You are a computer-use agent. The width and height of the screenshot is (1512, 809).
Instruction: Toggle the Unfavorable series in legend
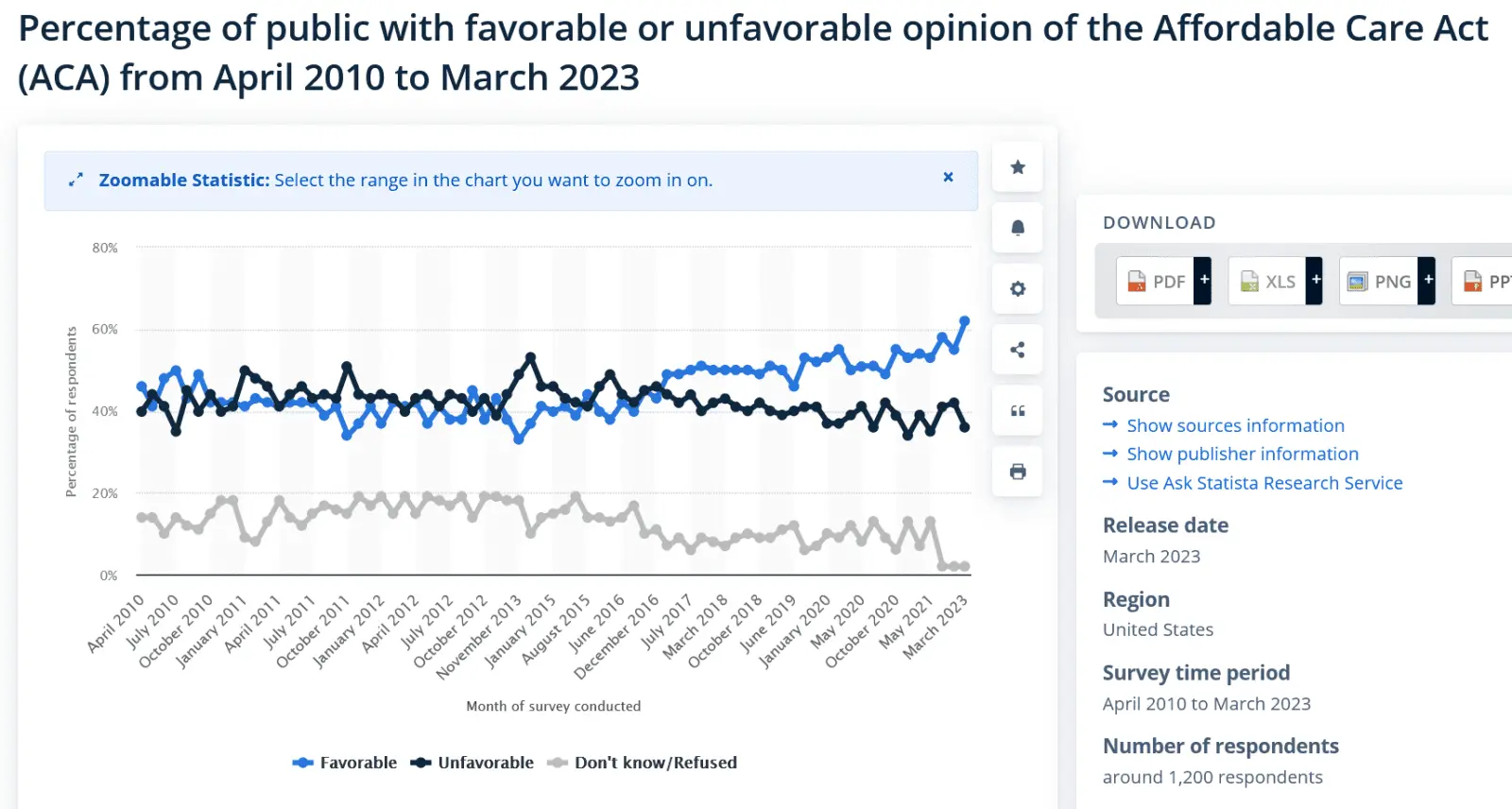pyautogui.click(x=472, y=763)
